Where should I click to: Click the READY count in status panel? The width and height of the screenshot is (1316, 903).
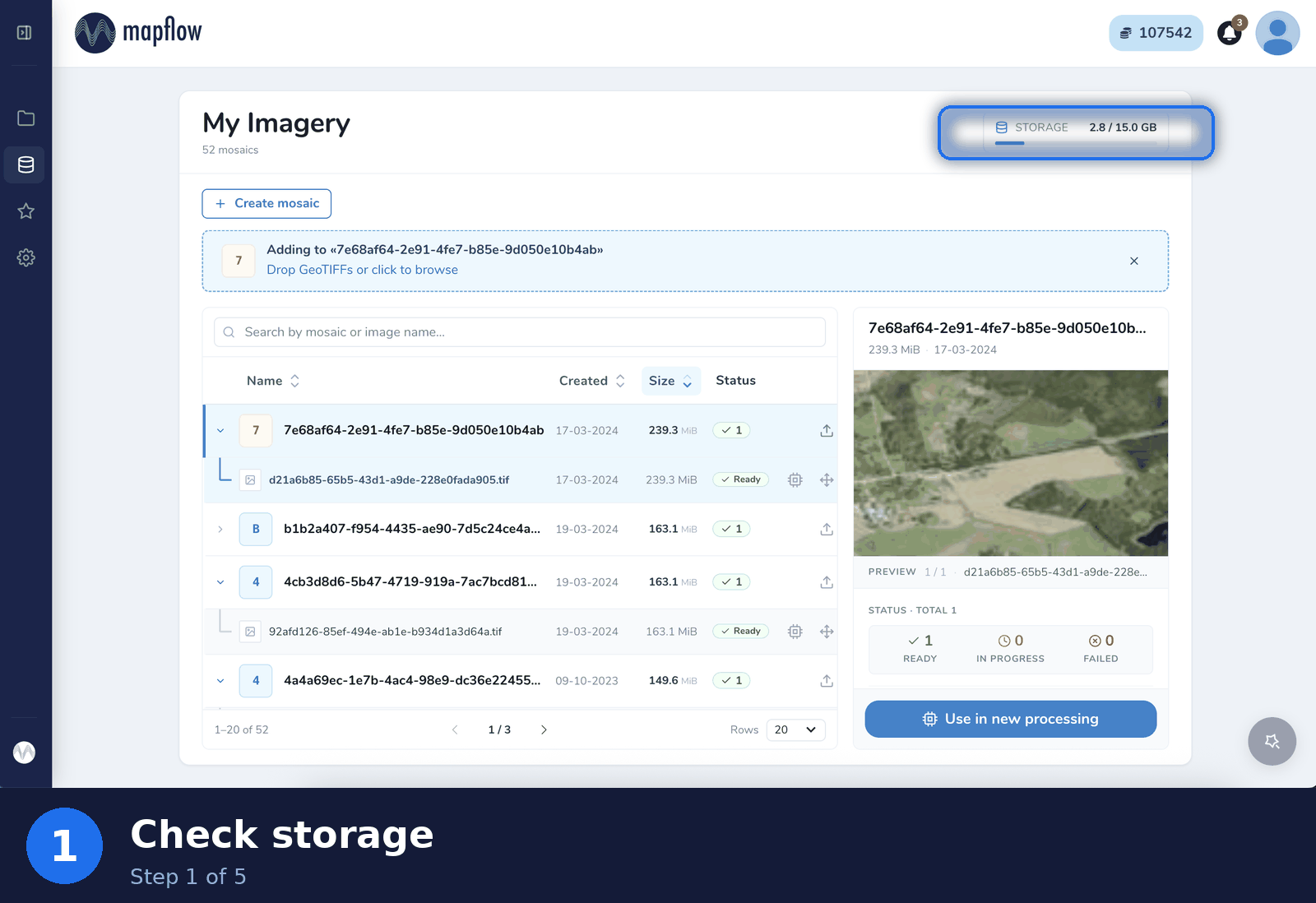click(920, 649)
